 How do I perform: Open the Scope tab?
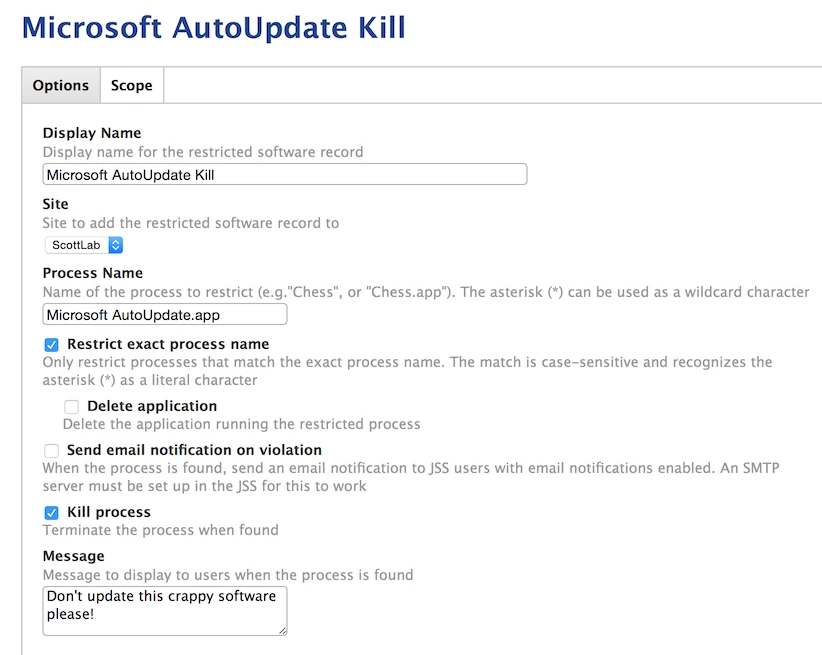pos(132,85)
